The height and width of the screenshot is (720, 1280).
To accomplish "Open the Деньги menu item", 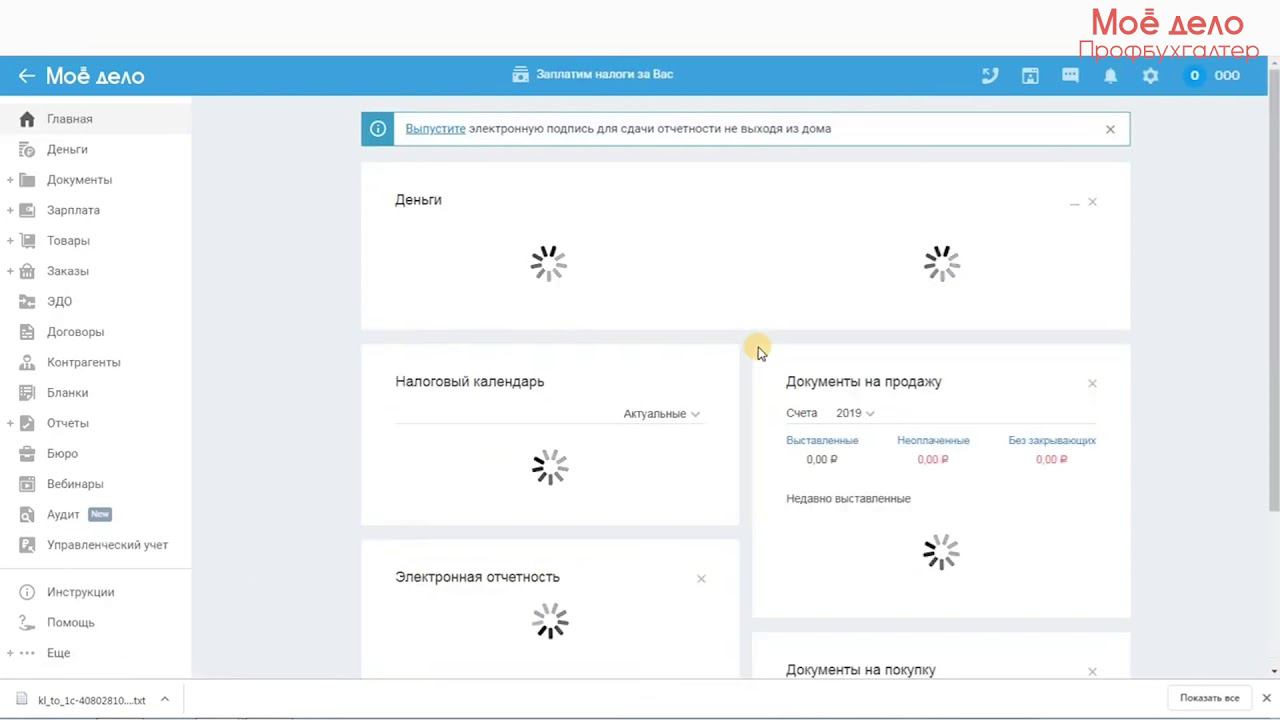I will coord(96,149).
